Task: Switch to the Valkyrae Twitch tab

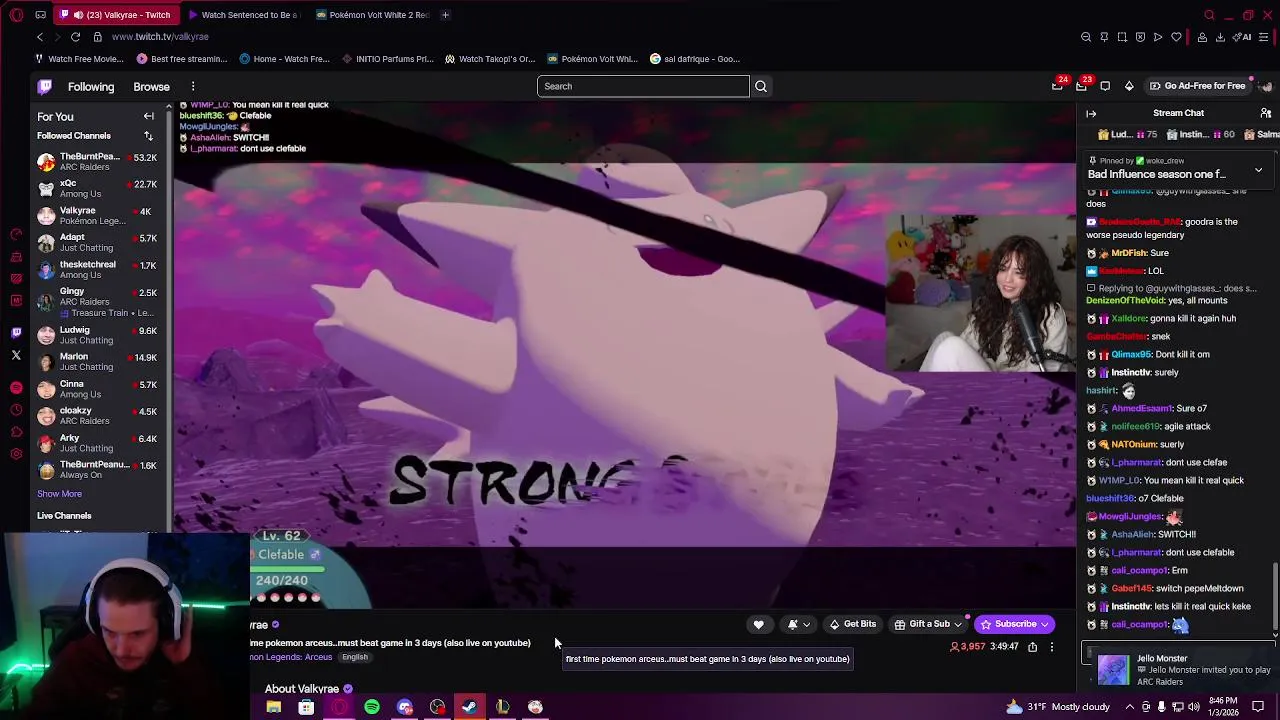Action: 116,15
